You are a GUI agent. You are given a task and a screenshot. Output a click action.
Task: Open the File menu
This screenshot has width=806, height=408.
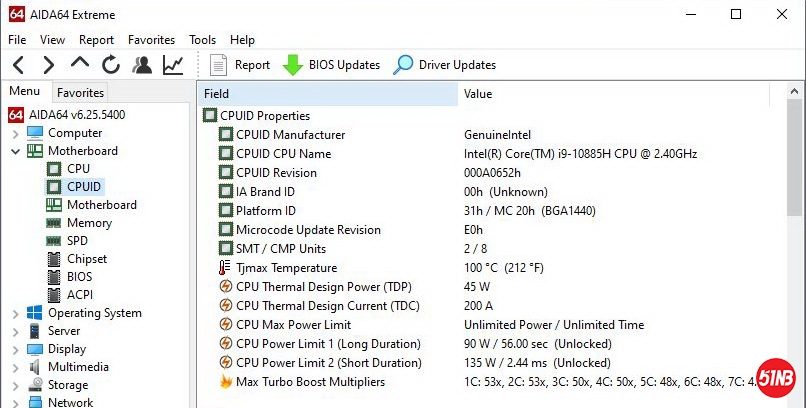pyautogui.click(x=17, y=40)
